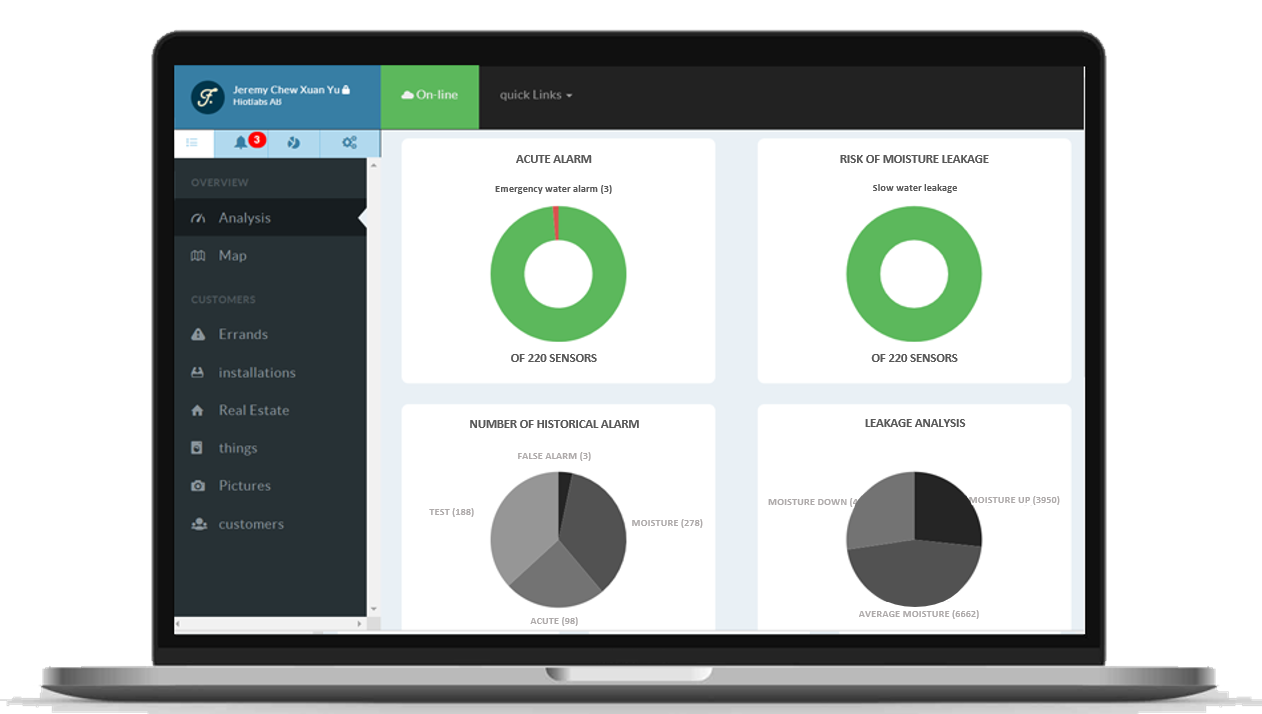Click the "LEAKAGE ANALYSIS" card title

pos(915,423)
